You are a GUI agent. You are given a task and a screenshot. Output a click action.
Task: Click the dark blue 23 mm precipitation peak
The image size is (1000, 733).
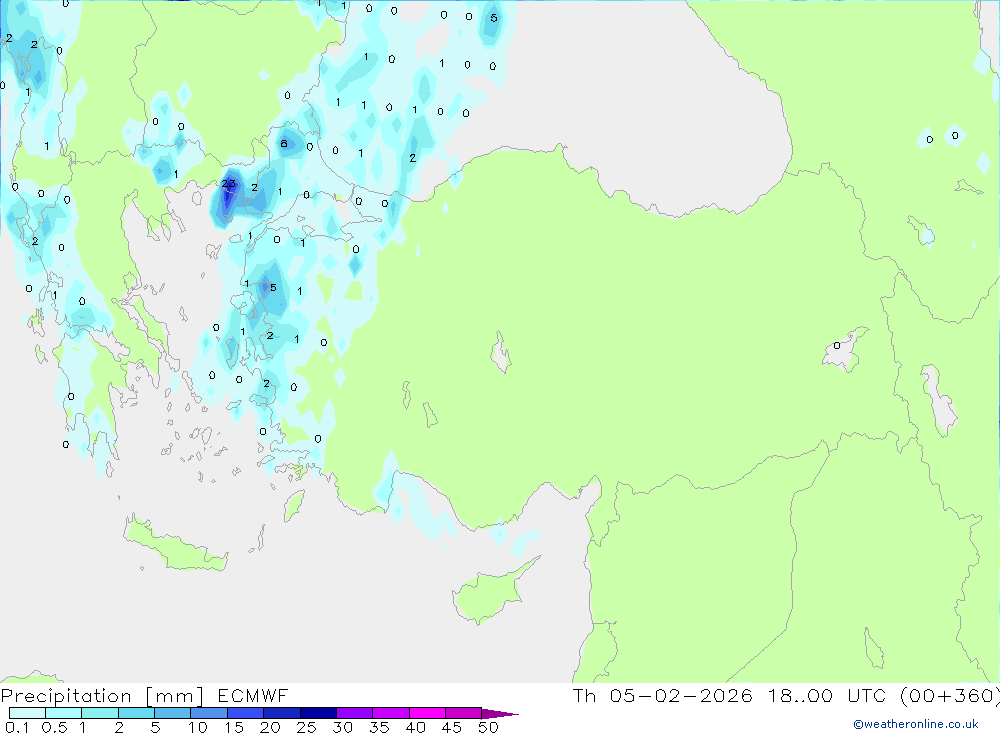click(x=228, y=190)
